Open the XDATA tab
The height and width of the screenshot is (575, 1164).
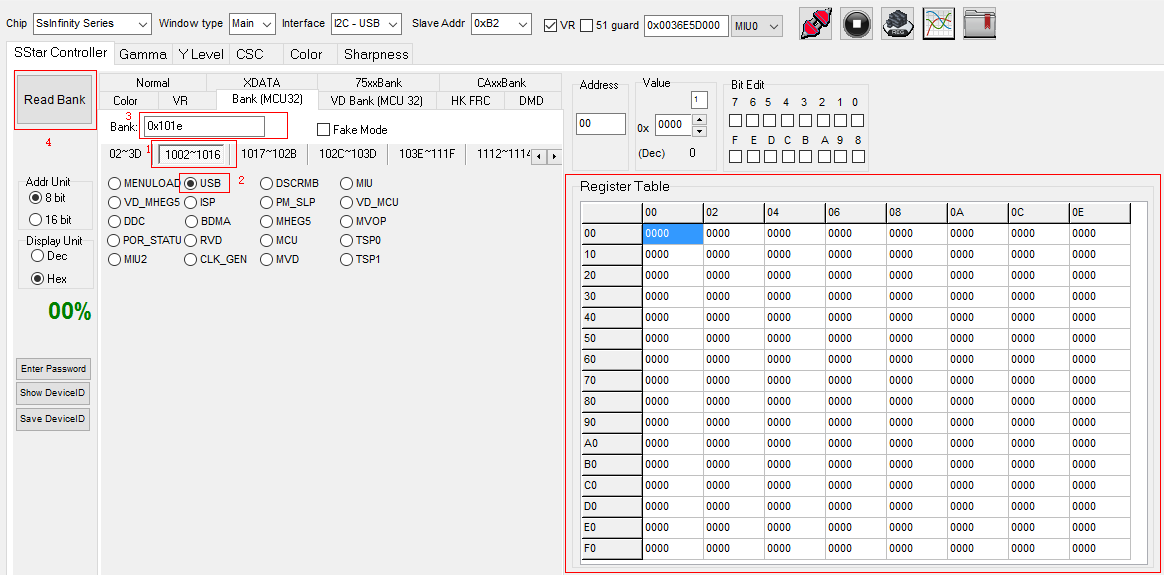point(261,82)
